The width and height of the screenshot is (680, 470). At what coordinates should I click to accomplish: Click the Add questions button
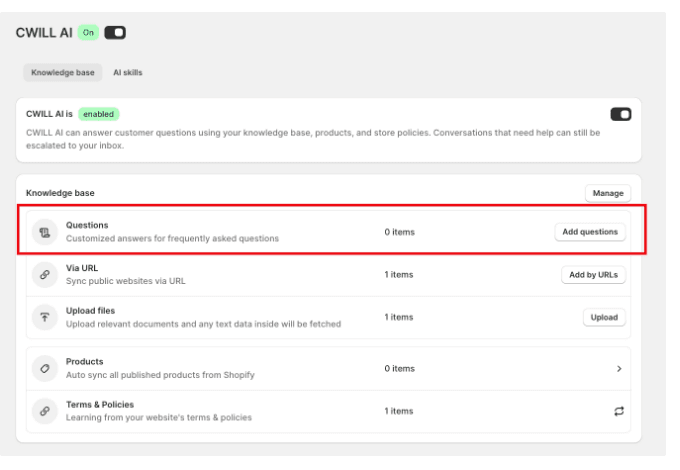[x=590, y=232]
